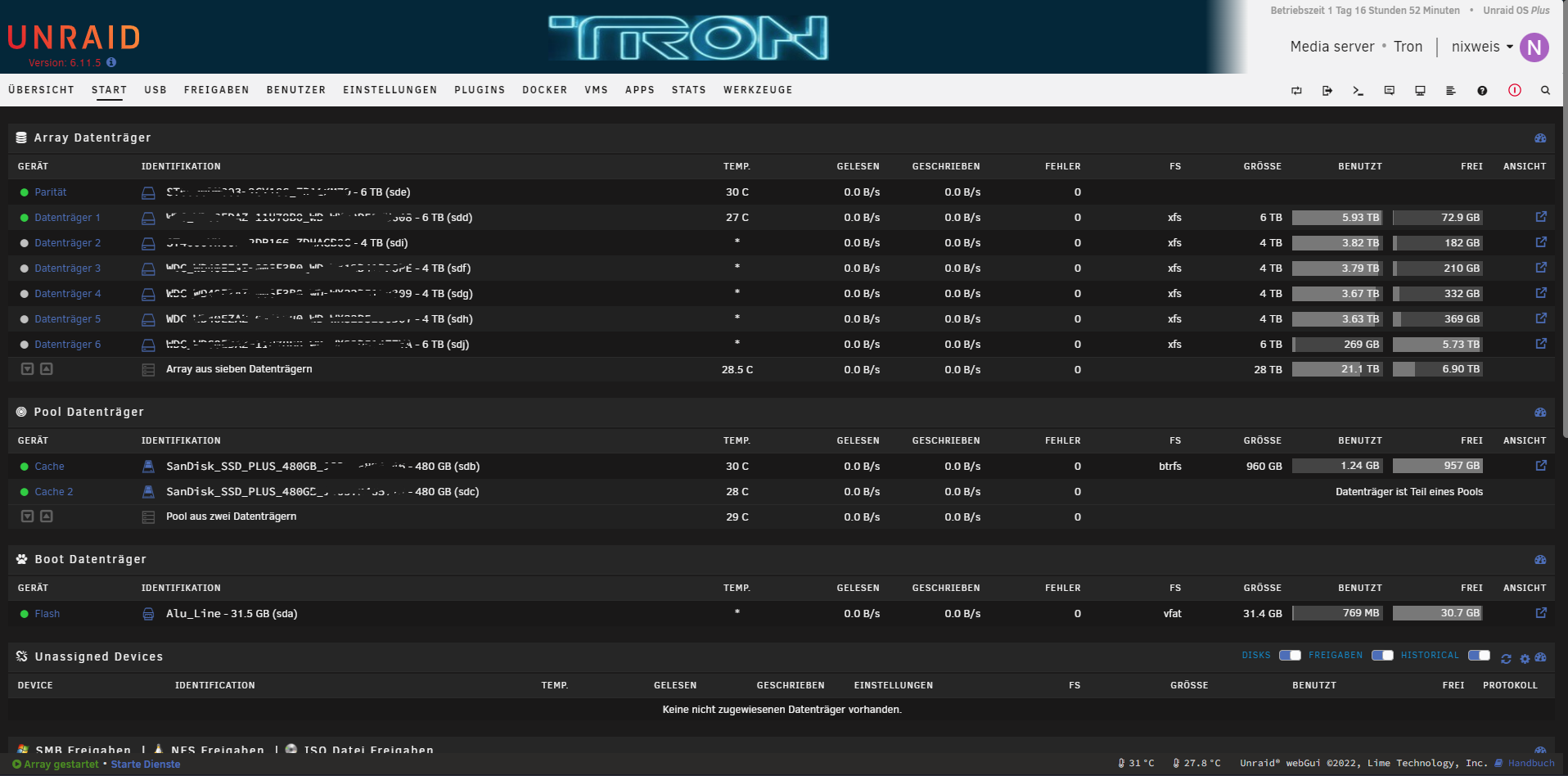The height and width of the screenshot is (776, 1568).
Task: Open unassigned devices settings gear icon
Action: [1525, 658]
